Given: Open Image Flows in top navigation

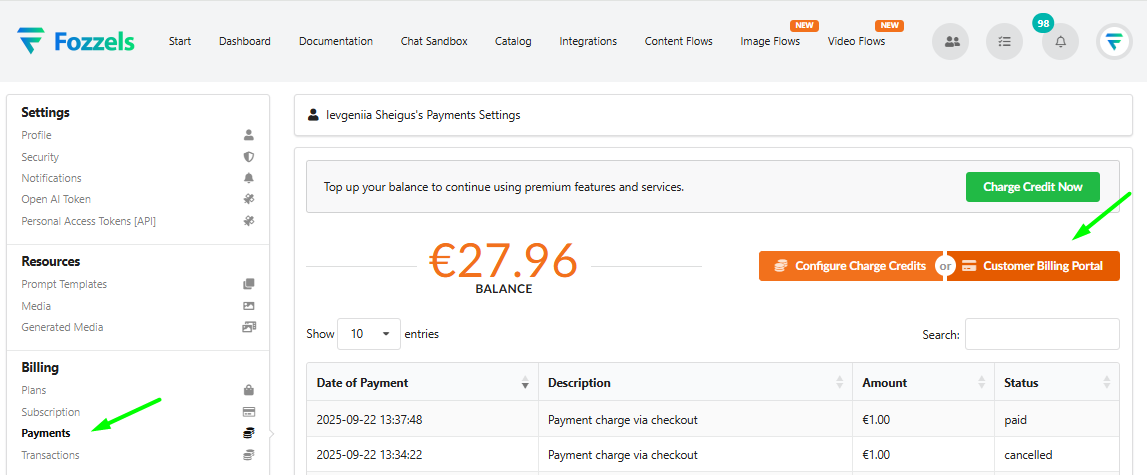Looking at the screenshot, I should [x=770, y=41].
